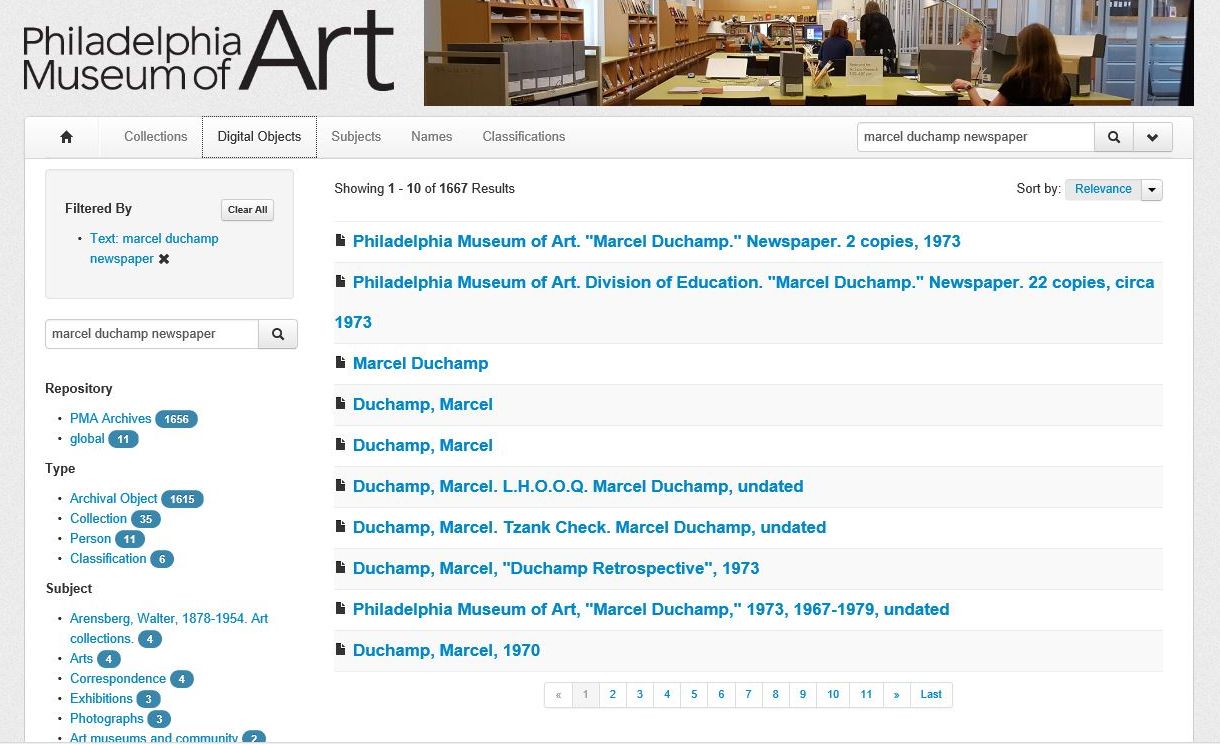Go to results page 8
This screenshot has height=744, width=1220.
[775, 695]
